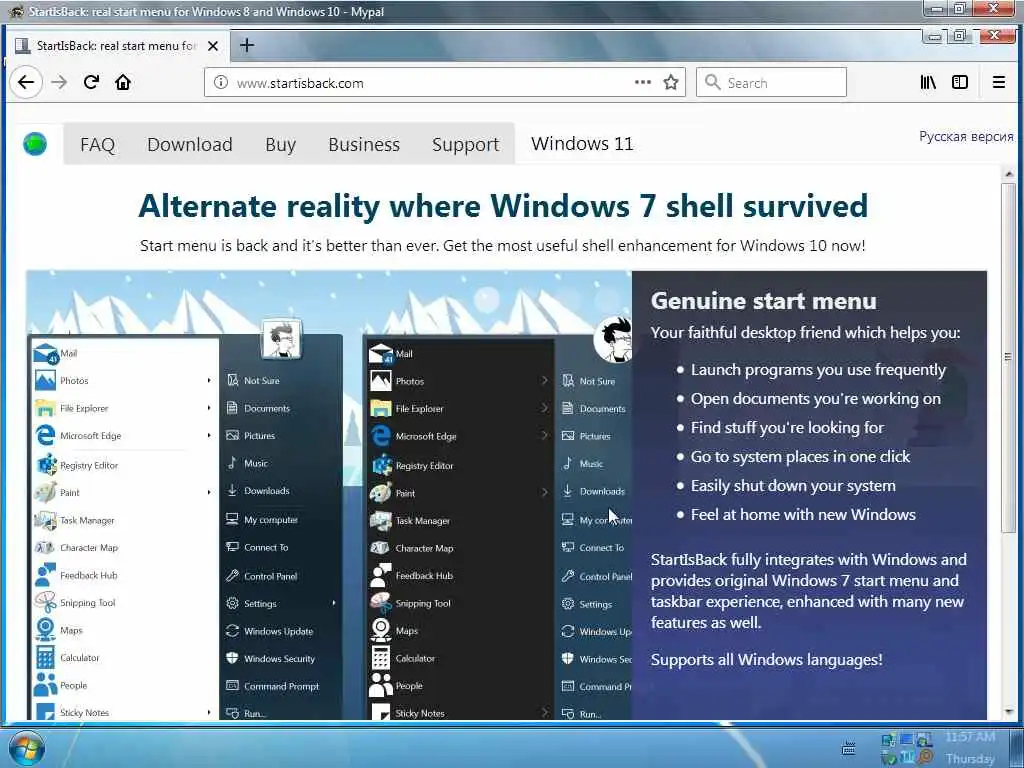
Task: Click Control Panel in light menu
Action: (270, 576)
